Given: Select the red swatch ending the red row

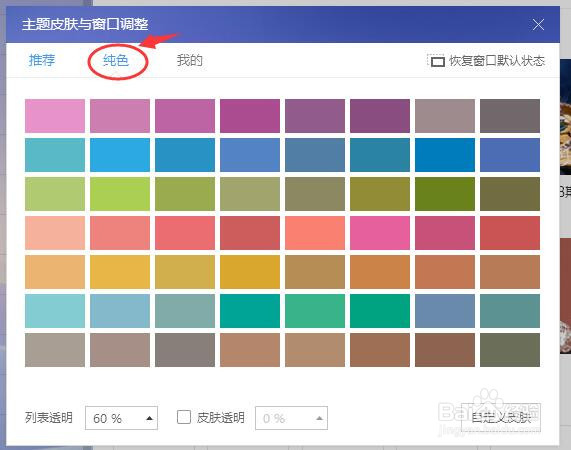Looking at the screenshot, I should click(510, 233).
